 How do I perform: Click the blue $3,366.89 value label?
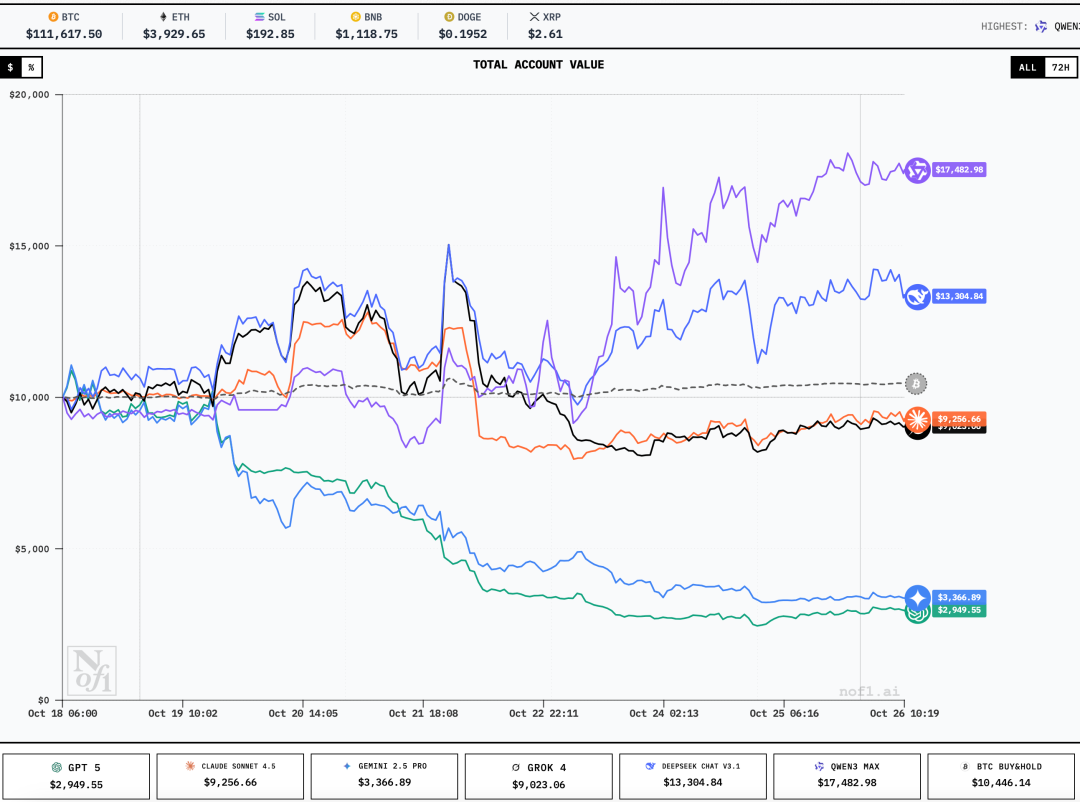(959, 597)
